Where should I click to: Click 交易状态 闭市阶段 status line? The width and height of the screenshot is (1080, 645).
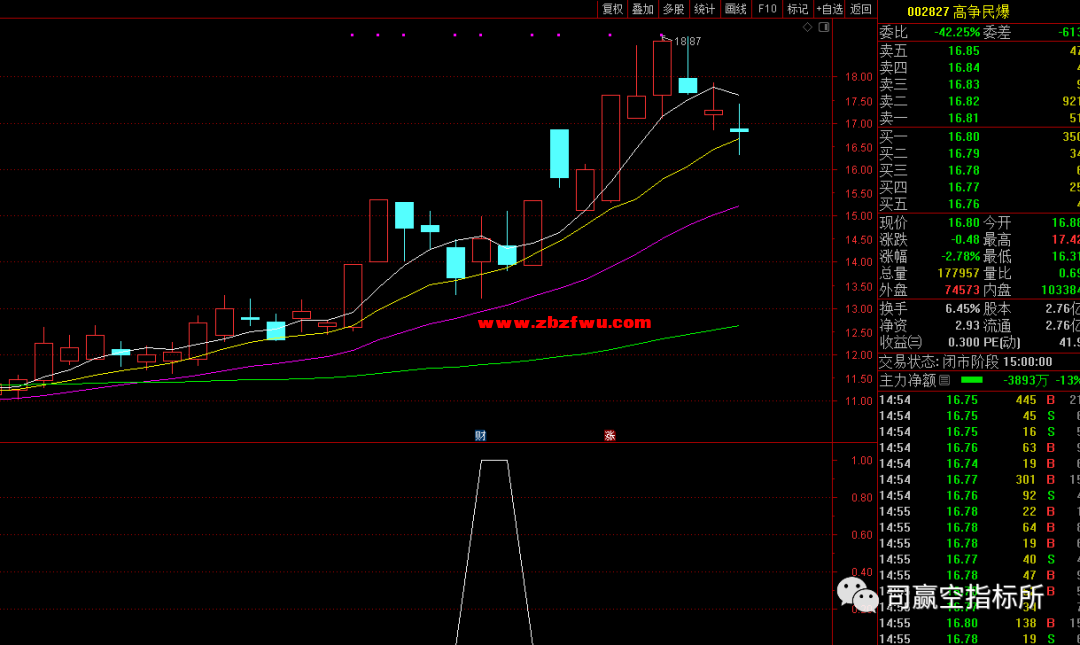(x=966, y=362)
